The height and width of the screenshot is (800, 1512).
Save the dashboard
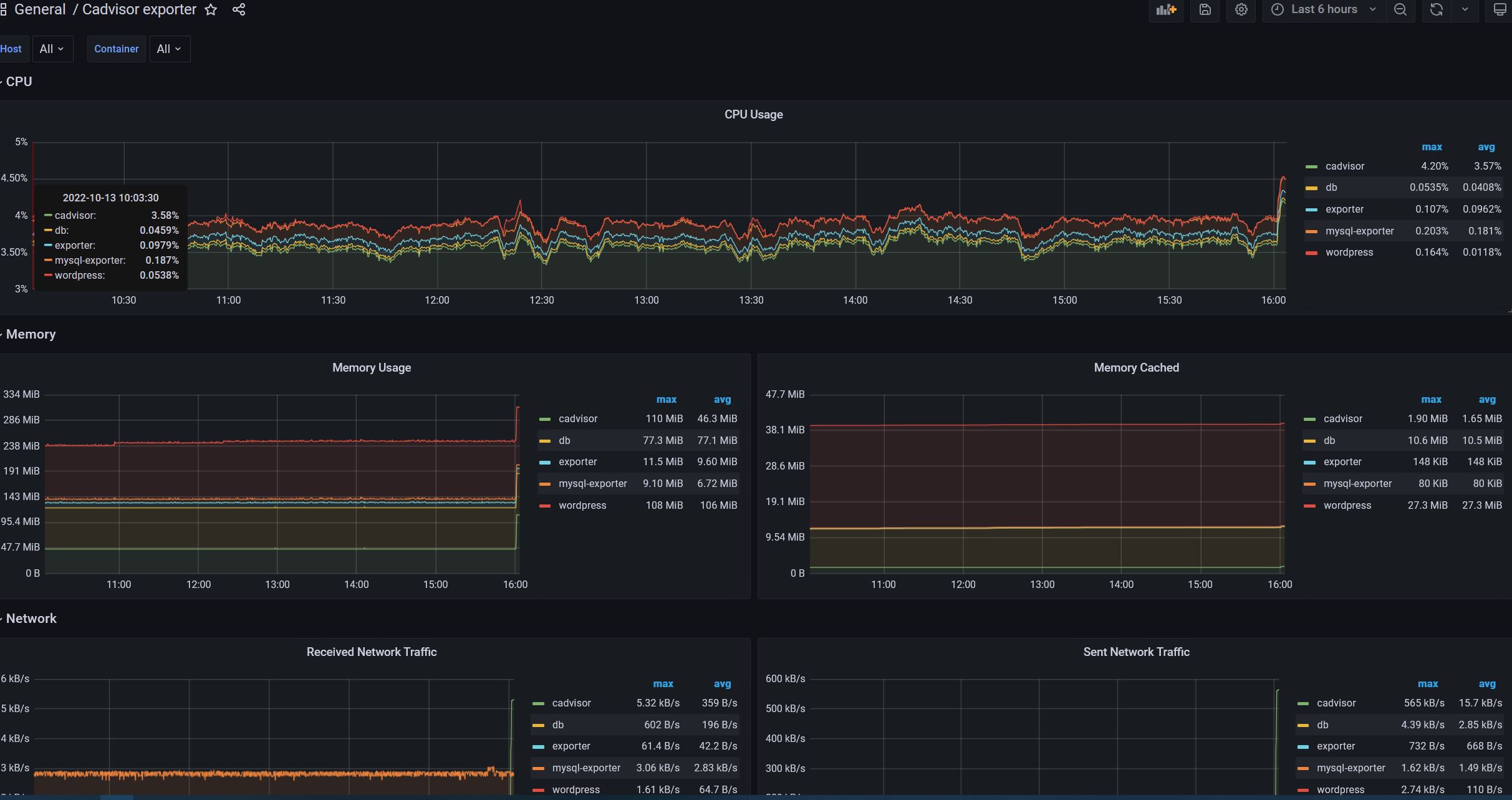pyautogui.click(x=1205, y=9)
